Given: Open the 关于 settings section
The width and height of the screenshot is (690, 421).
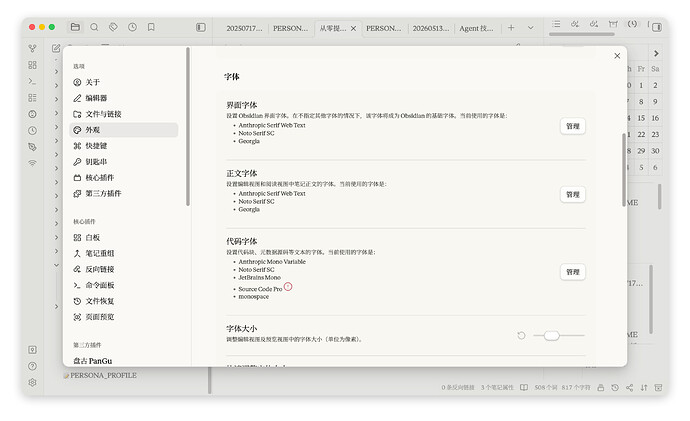Looking at the screenshot, I should coord(124,82).
